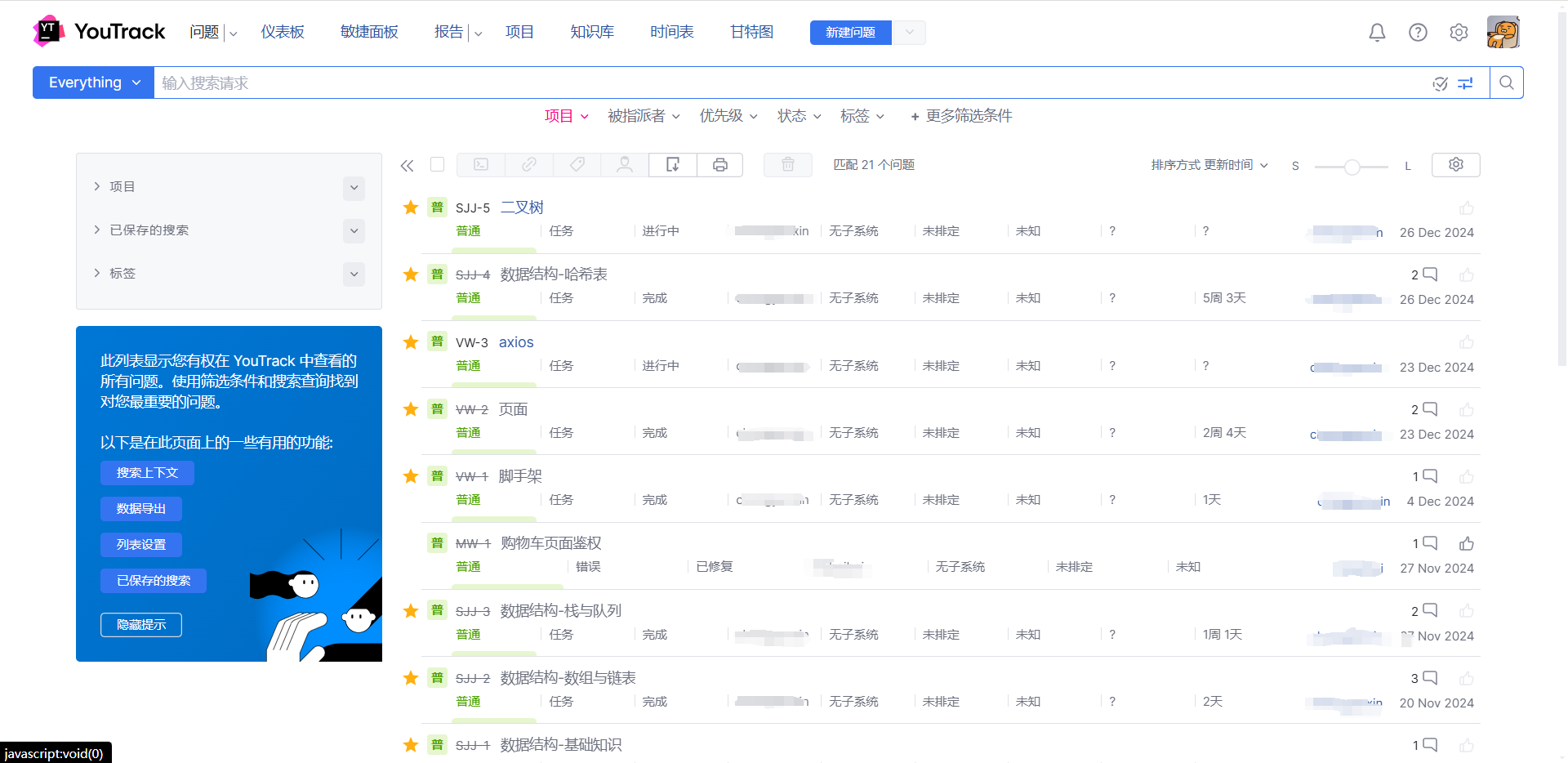Open the help question mark icon
The image size is (1568, 763).
(1418, 33)
